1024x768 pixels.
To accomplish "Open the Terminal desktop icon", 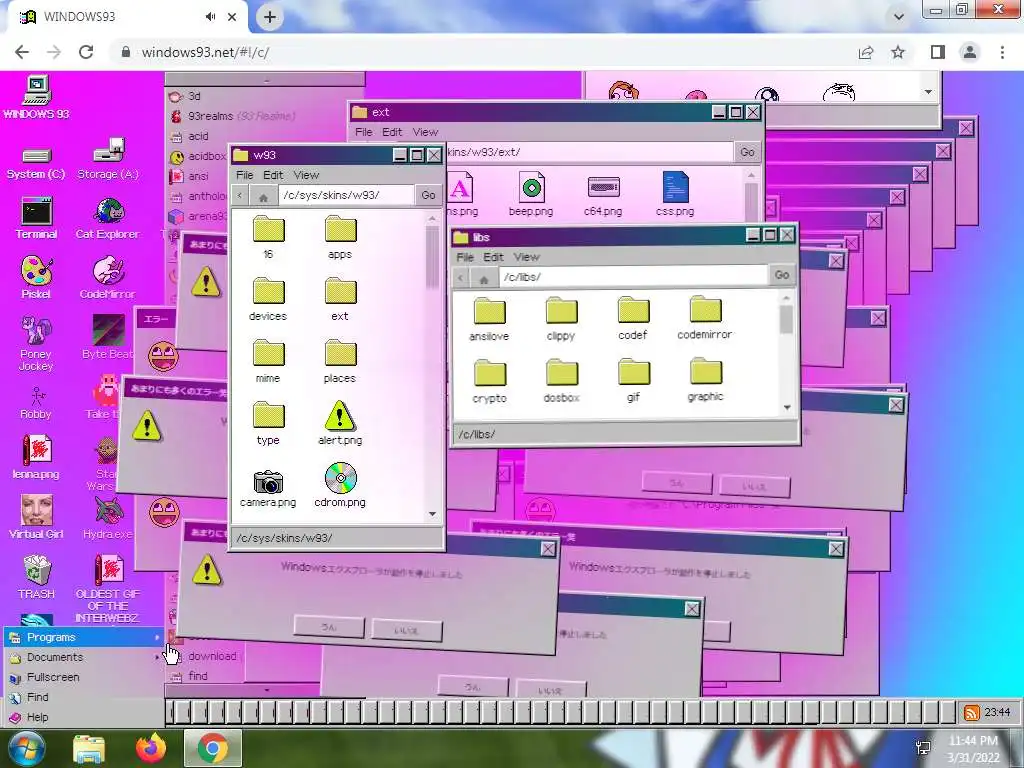I will (x=36, y=219).
